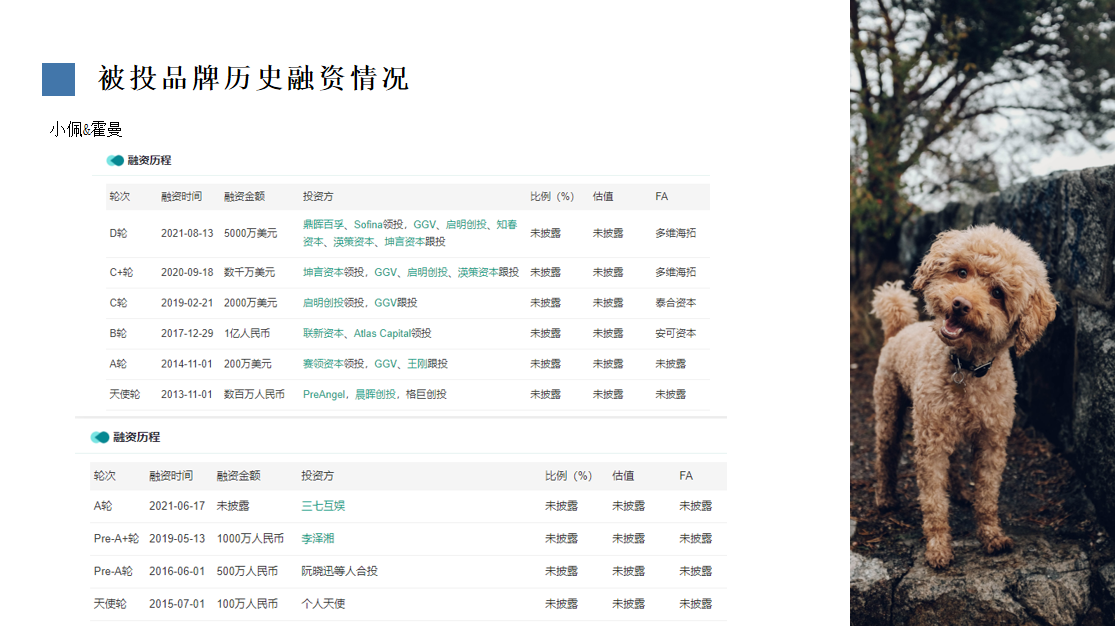This screenshot has height=626, width=1115.
Task: Click the PreAngel link in 天使轮 row
Action: pyautogui.click(x=324, y=394)
